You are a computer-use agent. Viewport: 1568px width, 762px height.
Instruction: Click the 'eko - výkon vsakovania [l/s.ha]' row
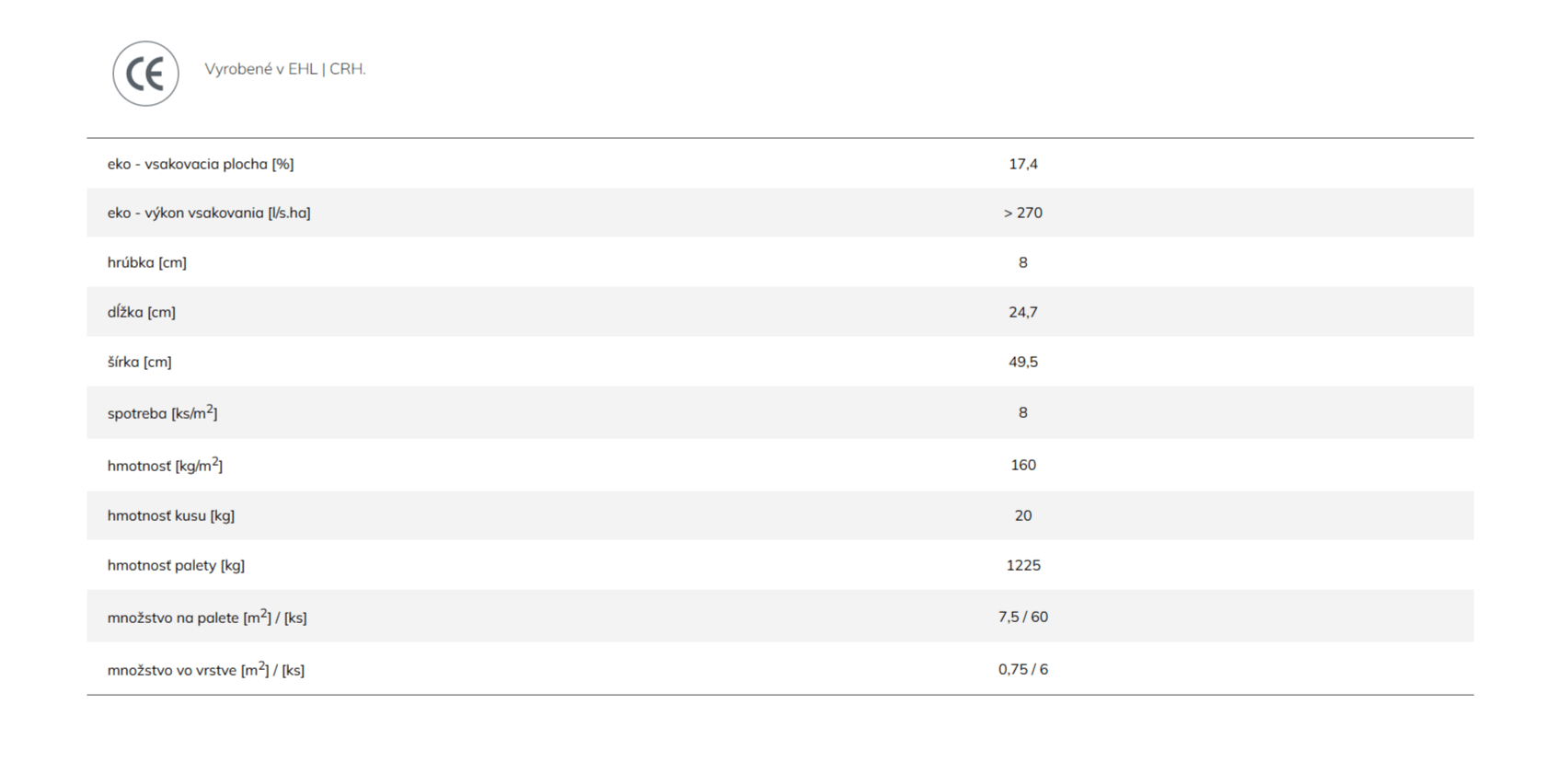point(780,213)
